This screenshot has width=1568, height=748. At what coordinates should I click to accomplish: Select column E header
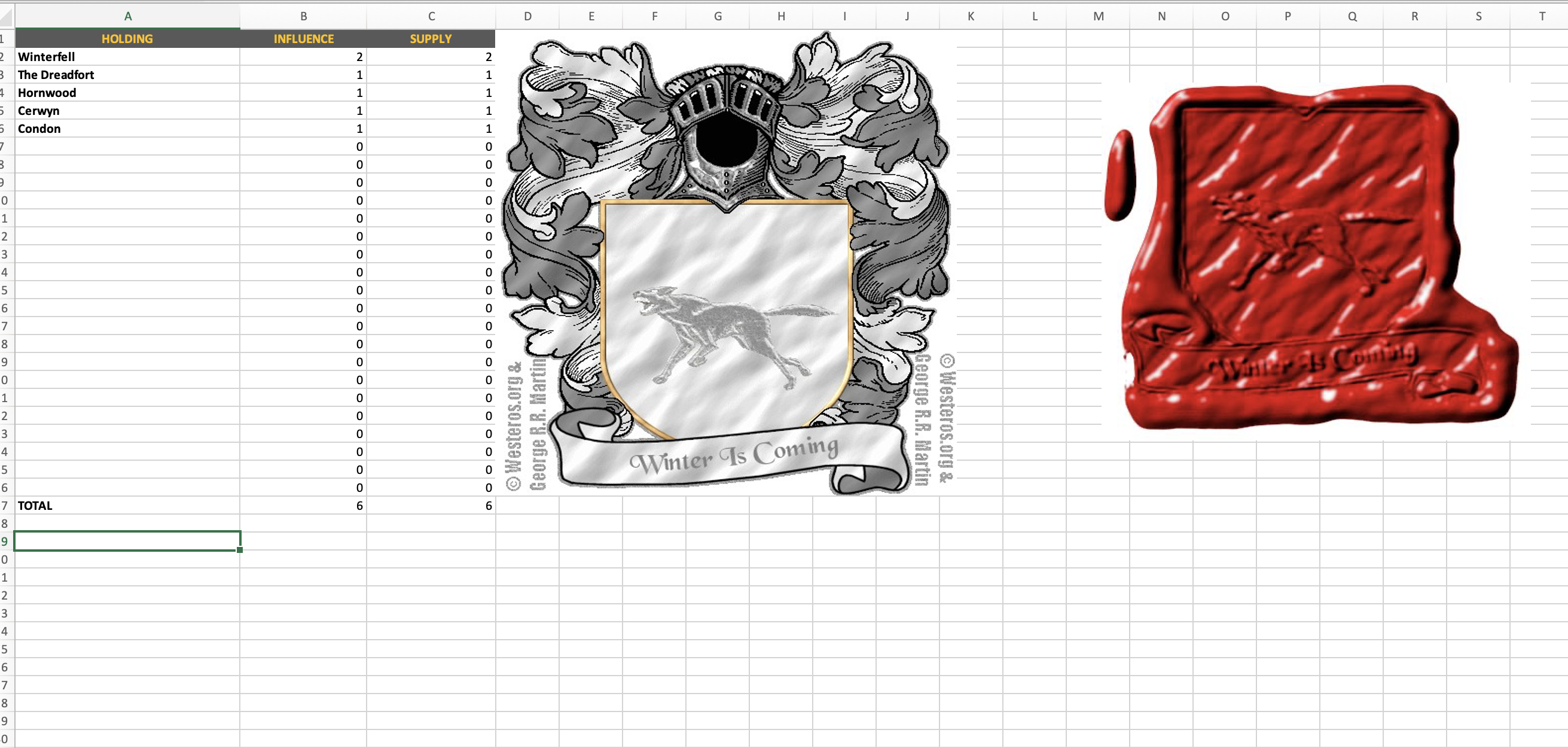coord(591,16)
